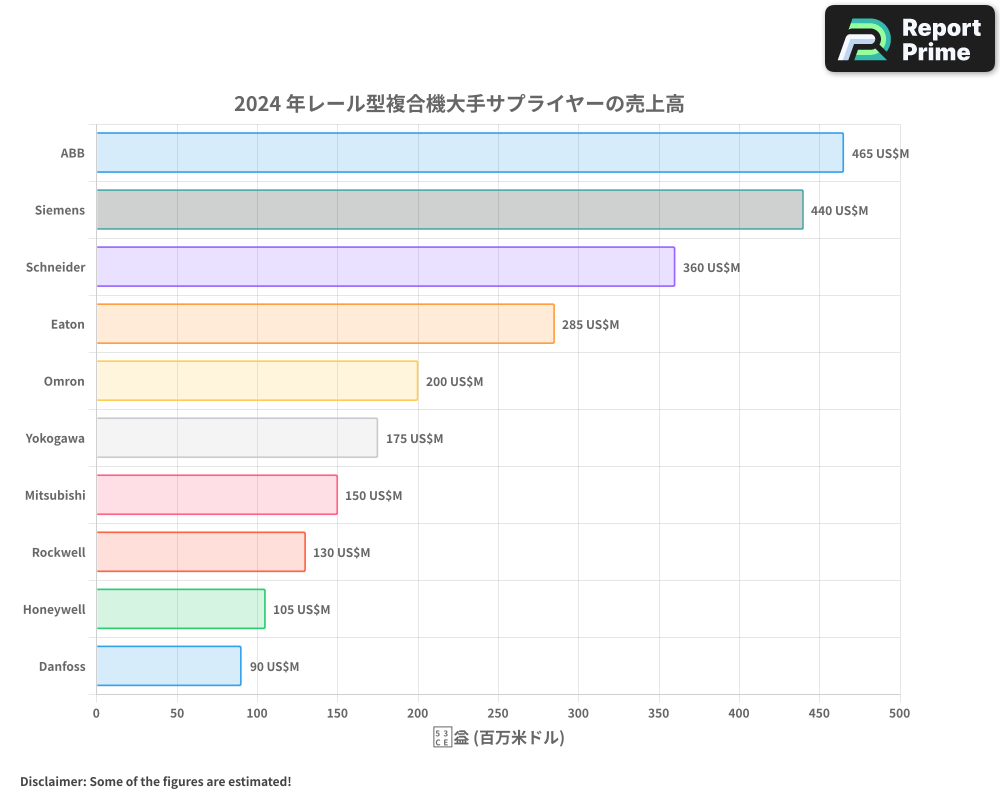Toggle the Yokogawa series by clicking its label
Image resolution: width=1000 pixels, height=800 pixels.
click(x=56, y=438)
